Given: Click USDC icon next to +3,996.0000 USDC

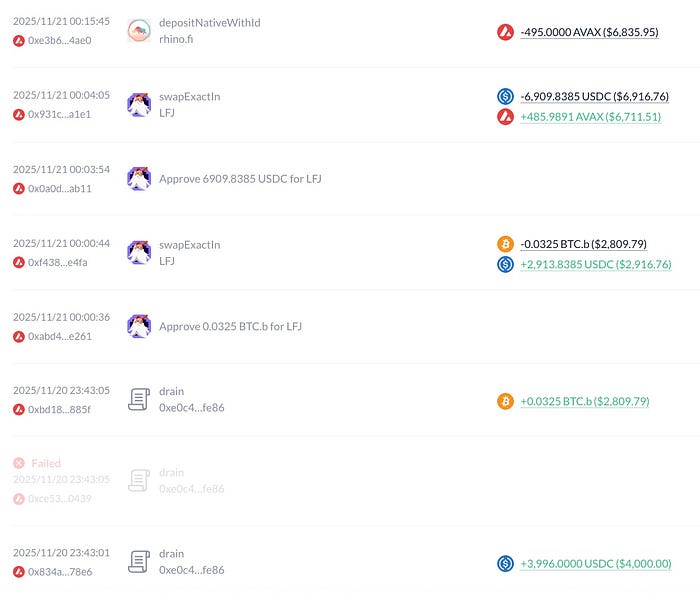Looking at the screenshot, I should tap(506, 564).
